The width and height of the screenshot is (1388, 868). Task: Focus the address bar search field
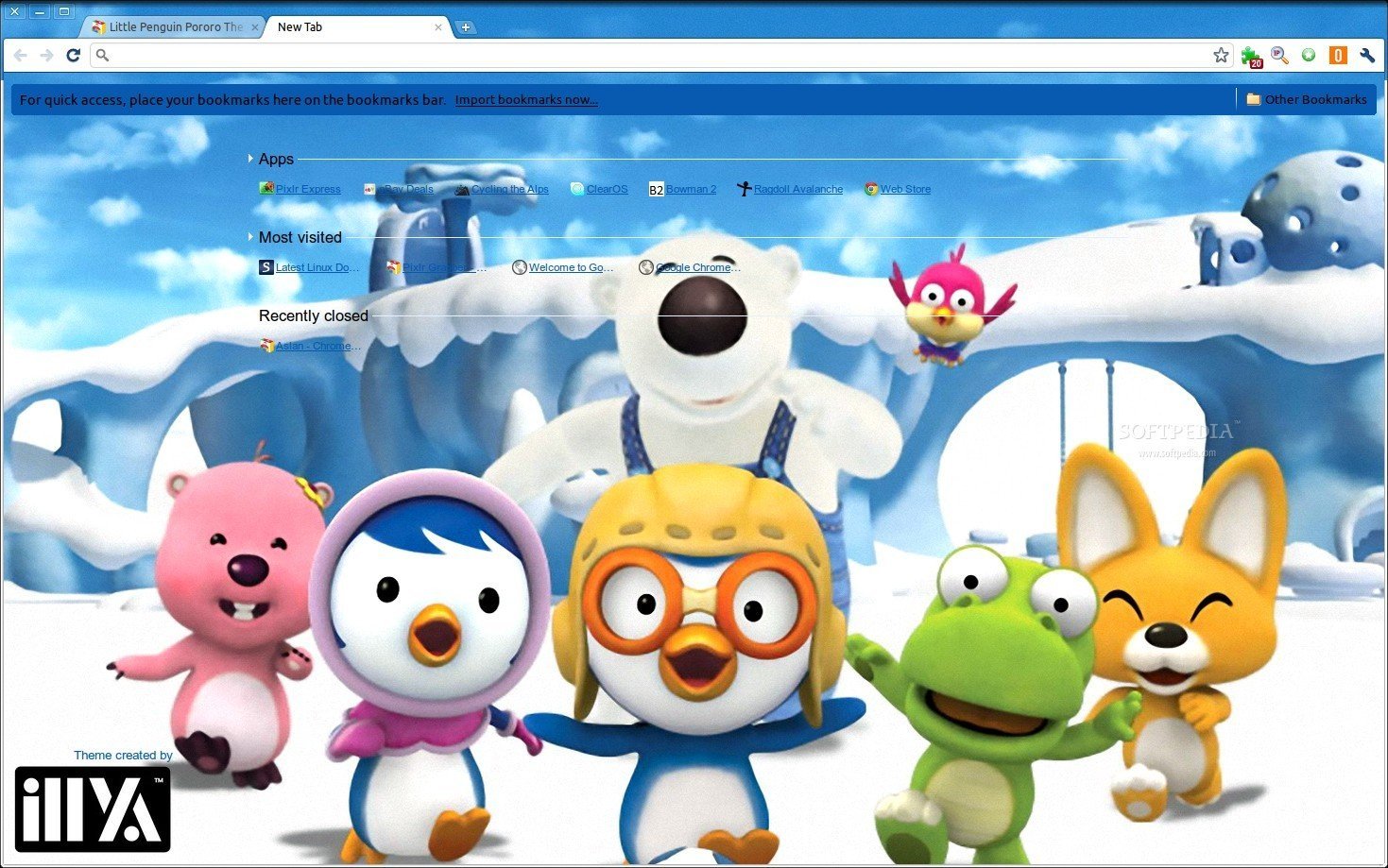pos(652,56)
